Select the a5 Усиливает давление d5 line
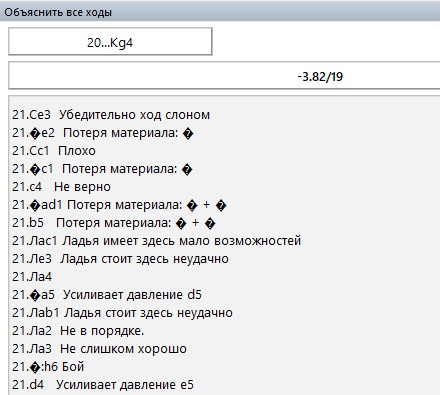Screen dimensions: 440x395 [107, 295]
